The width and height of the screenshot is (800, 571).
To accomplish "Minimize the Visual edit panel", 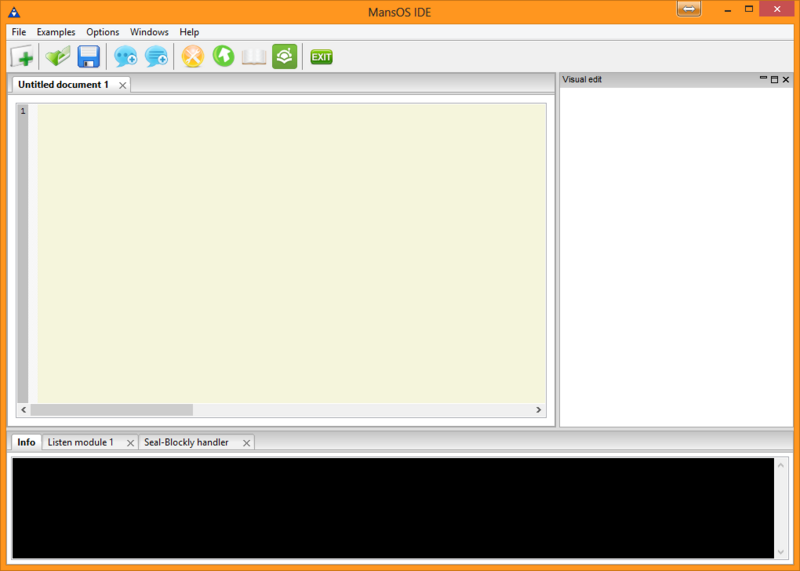I will pyautogui.click(x=763, y=78).
